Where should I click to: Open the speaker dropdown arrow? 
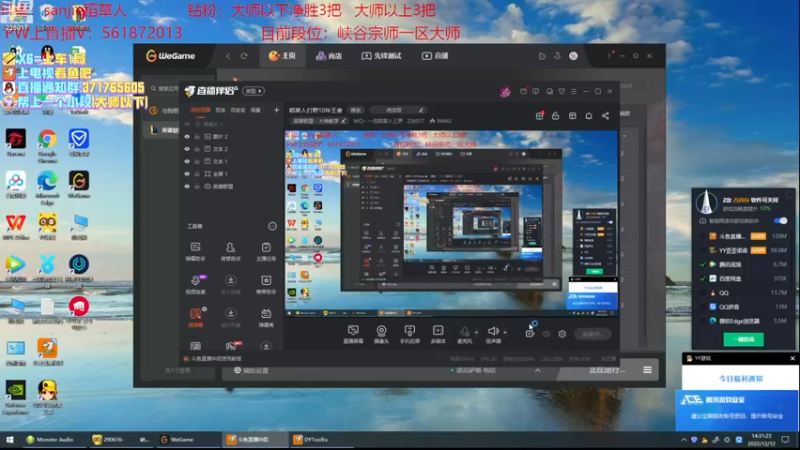505,333
